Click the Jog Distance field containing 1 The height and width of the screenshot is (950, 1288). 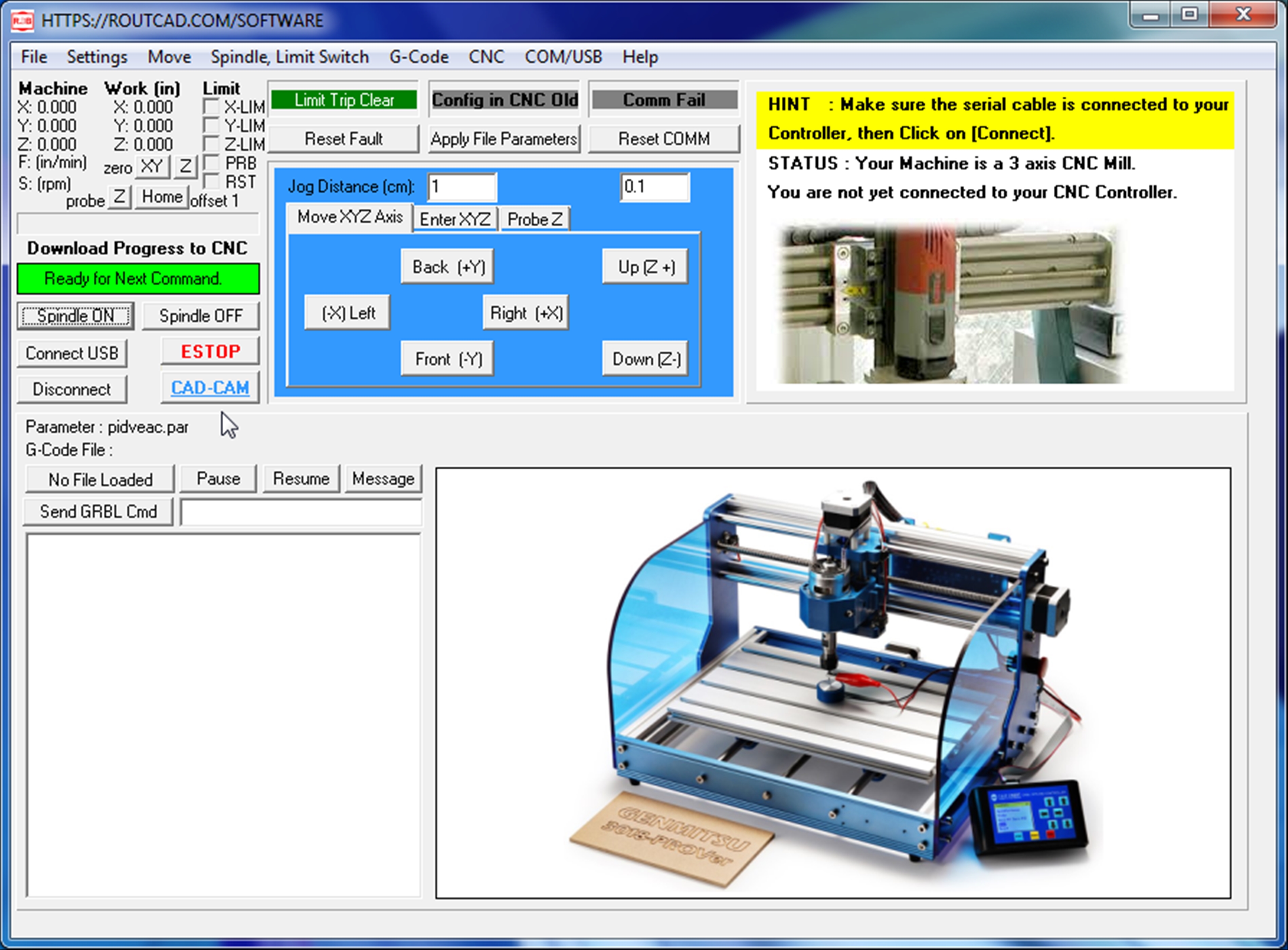[x=462, y=187]
